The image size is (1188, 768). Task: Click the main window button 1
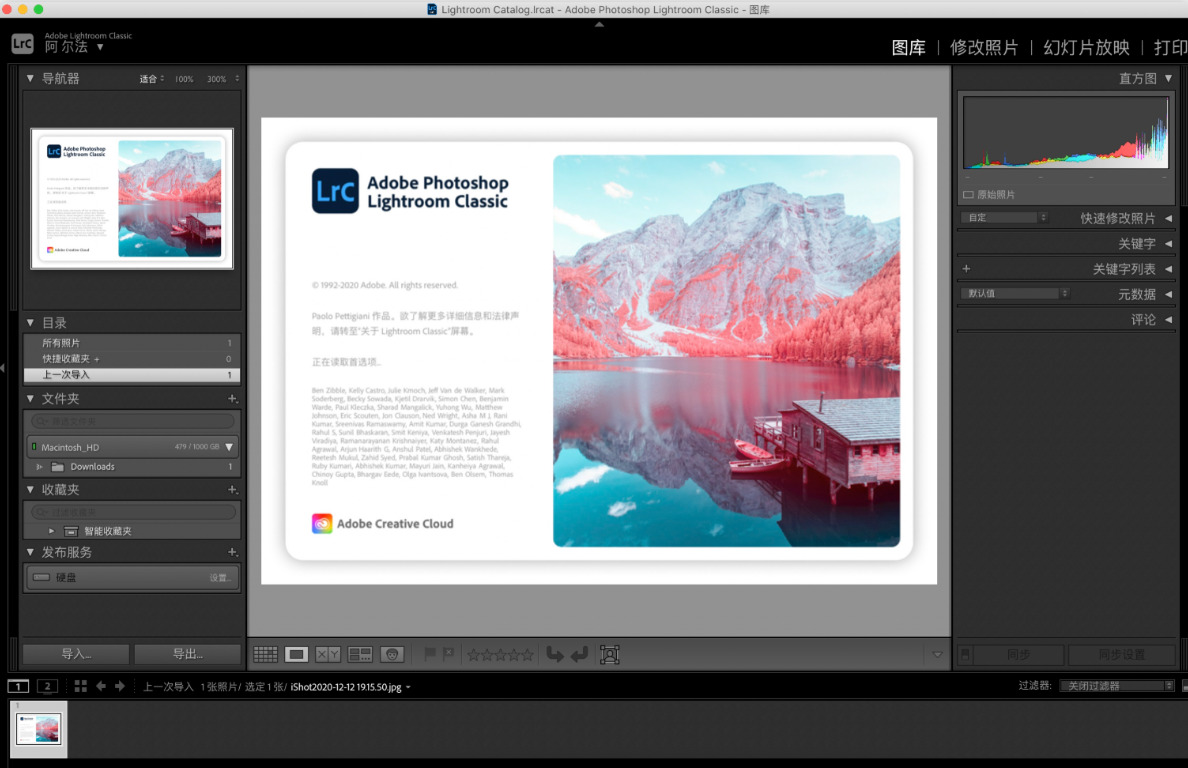point(18,686)
